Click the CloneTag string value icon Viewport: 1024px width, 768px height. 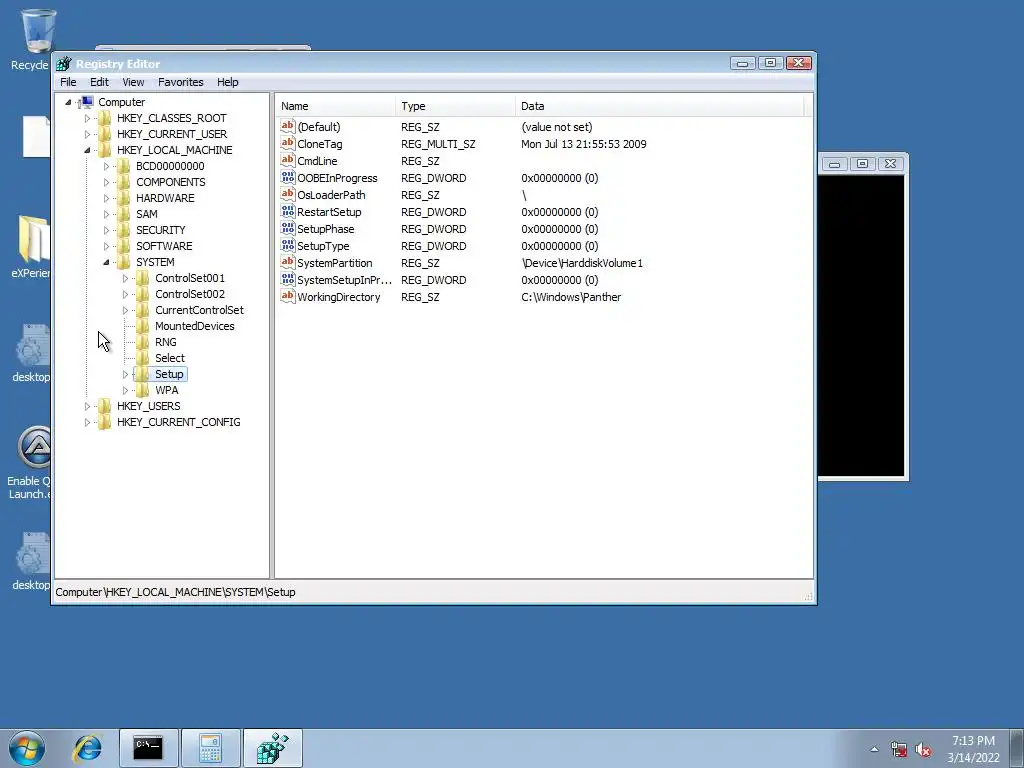[x=287, y=144]
